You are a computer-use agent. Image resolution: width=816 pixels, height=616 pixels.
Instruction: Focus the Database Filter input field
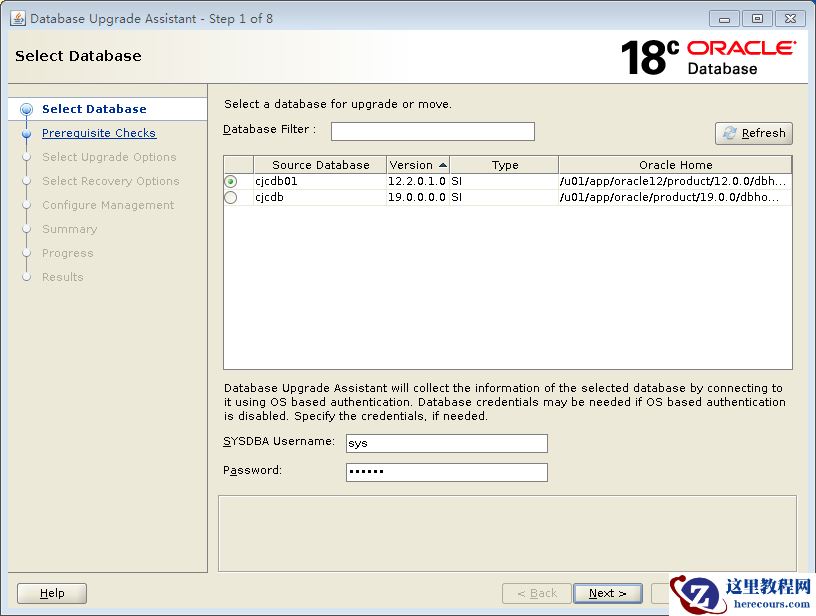432,131
